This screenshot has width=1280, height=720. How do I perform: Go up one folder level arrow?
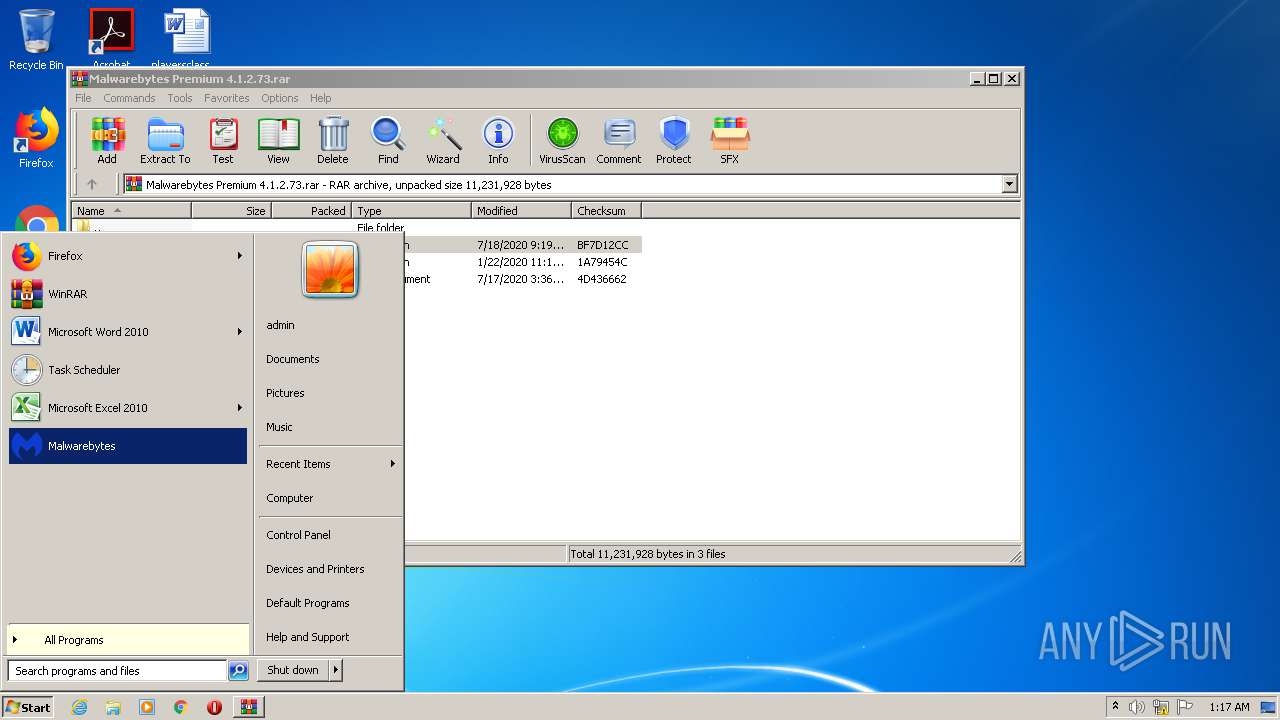(92, 184)
